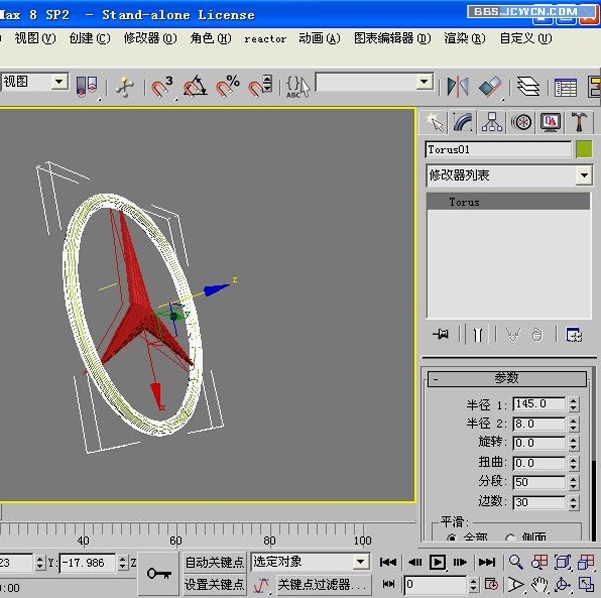This screenshot has height=598, width=601.
Task: Click the Next Frame button
Action: 460,562
